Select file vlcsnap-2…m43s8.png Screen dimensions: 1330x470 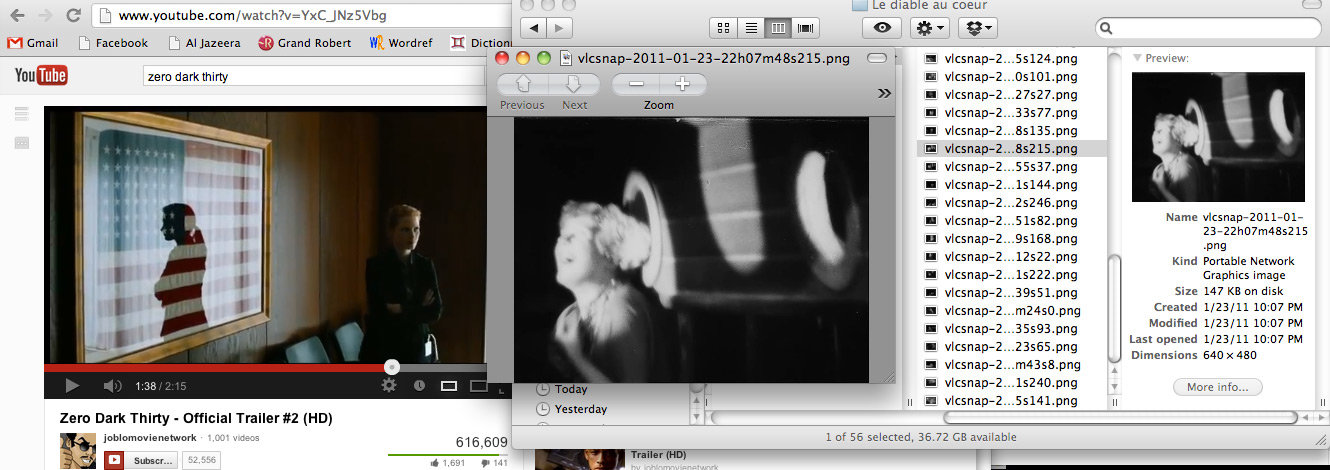(x=1012, y=364)
